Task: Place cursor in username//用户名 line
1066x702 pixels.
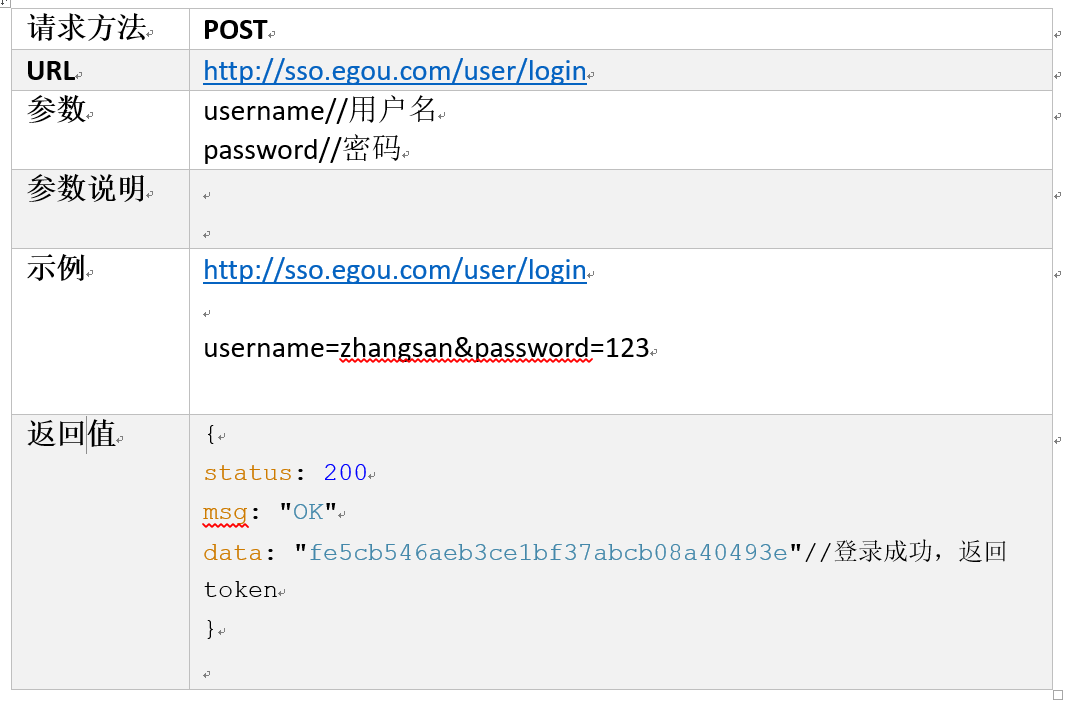Action: click(x=320, y=110)
